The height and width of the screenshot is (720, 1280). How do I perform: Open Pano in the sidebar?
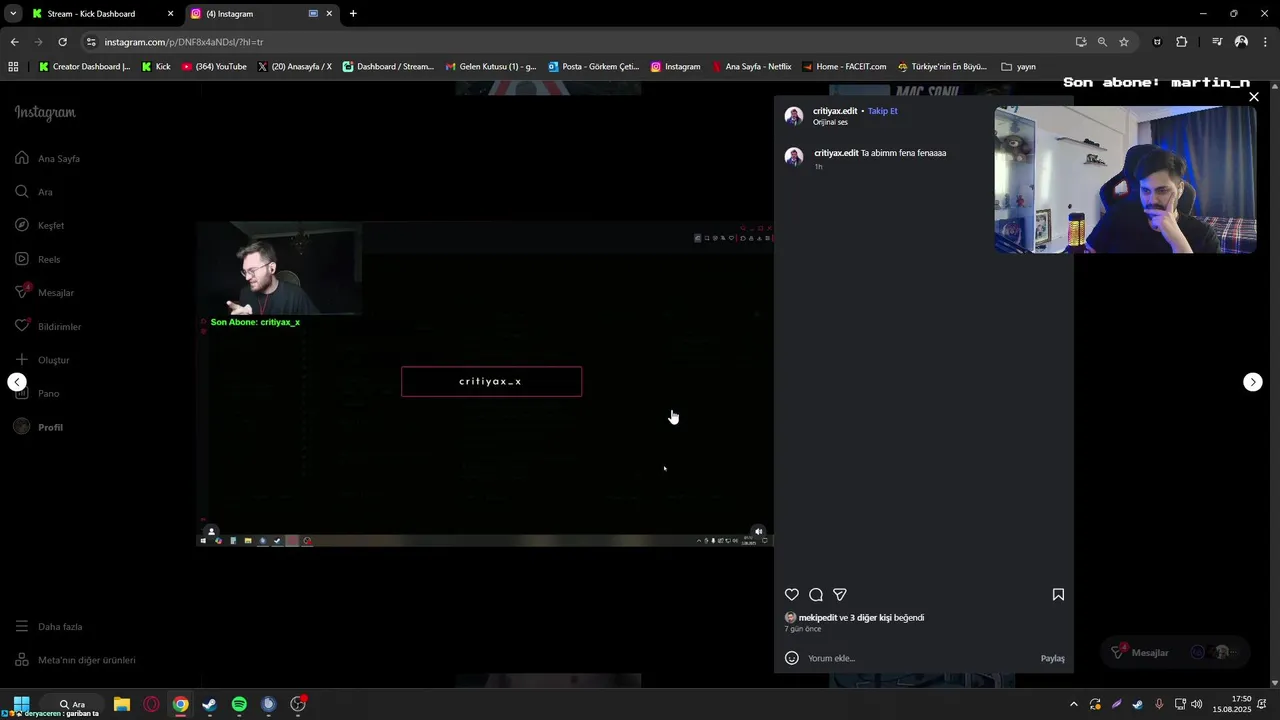pos(38,393)
